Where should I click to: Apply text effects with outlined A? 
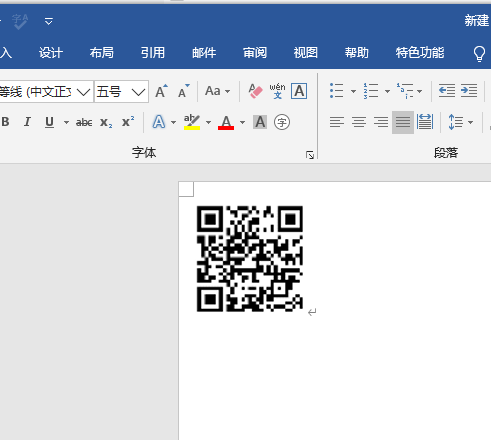click(159, 122)
